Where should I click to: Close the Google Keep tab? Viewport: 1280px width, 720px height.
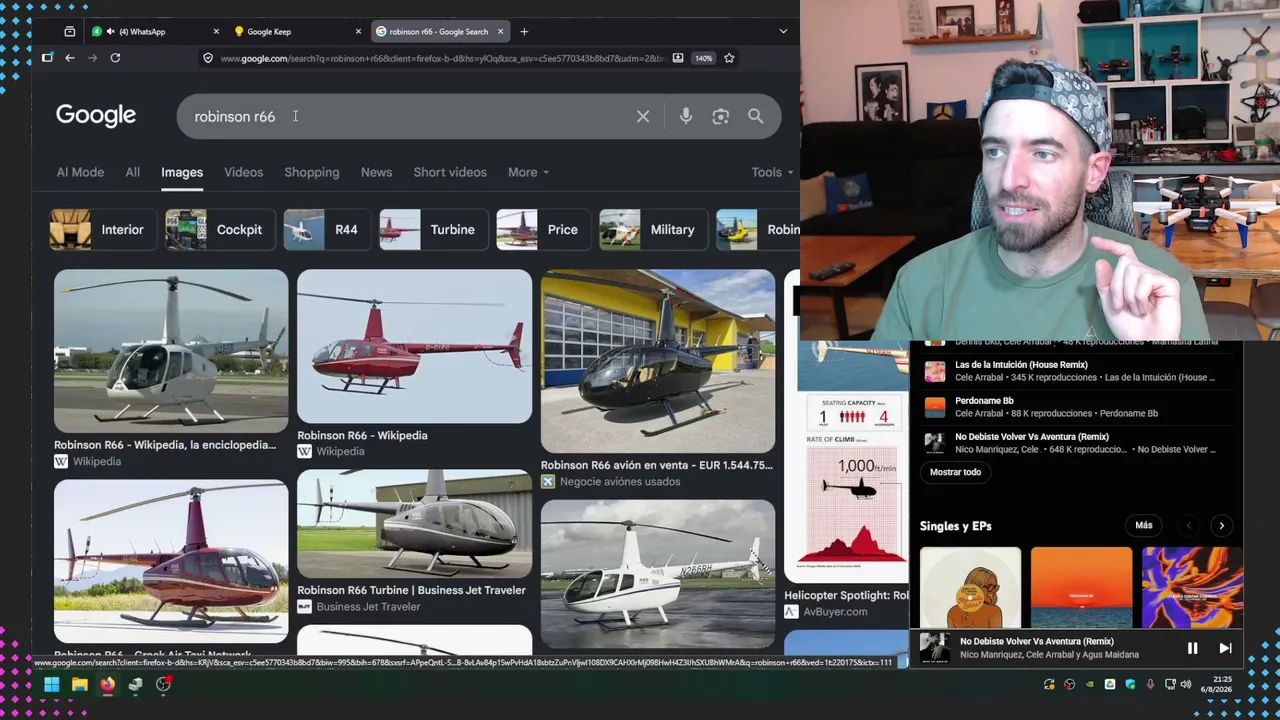pyautogui.click(x=358, y=31)
